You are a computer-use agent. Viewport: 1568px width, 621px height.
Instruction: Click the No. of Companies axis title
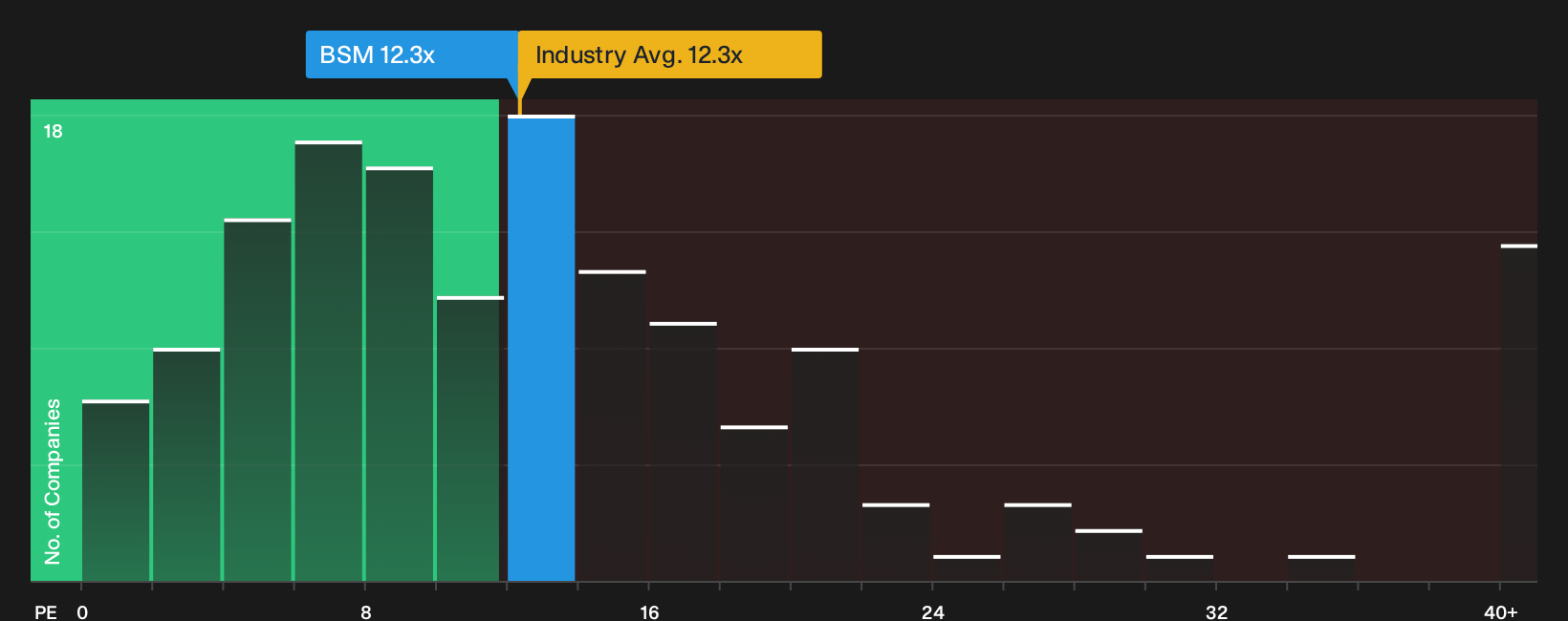(x=53, y=482)
